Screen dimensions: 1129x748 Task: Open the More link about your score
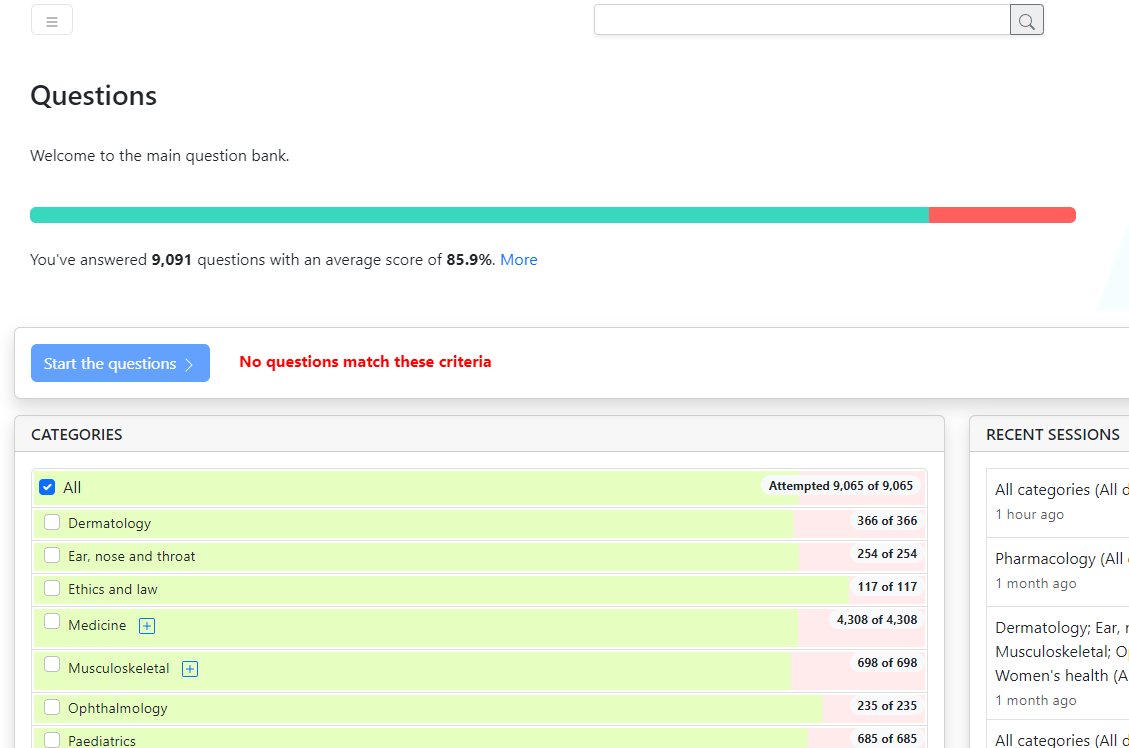click(x=518, y=259)
